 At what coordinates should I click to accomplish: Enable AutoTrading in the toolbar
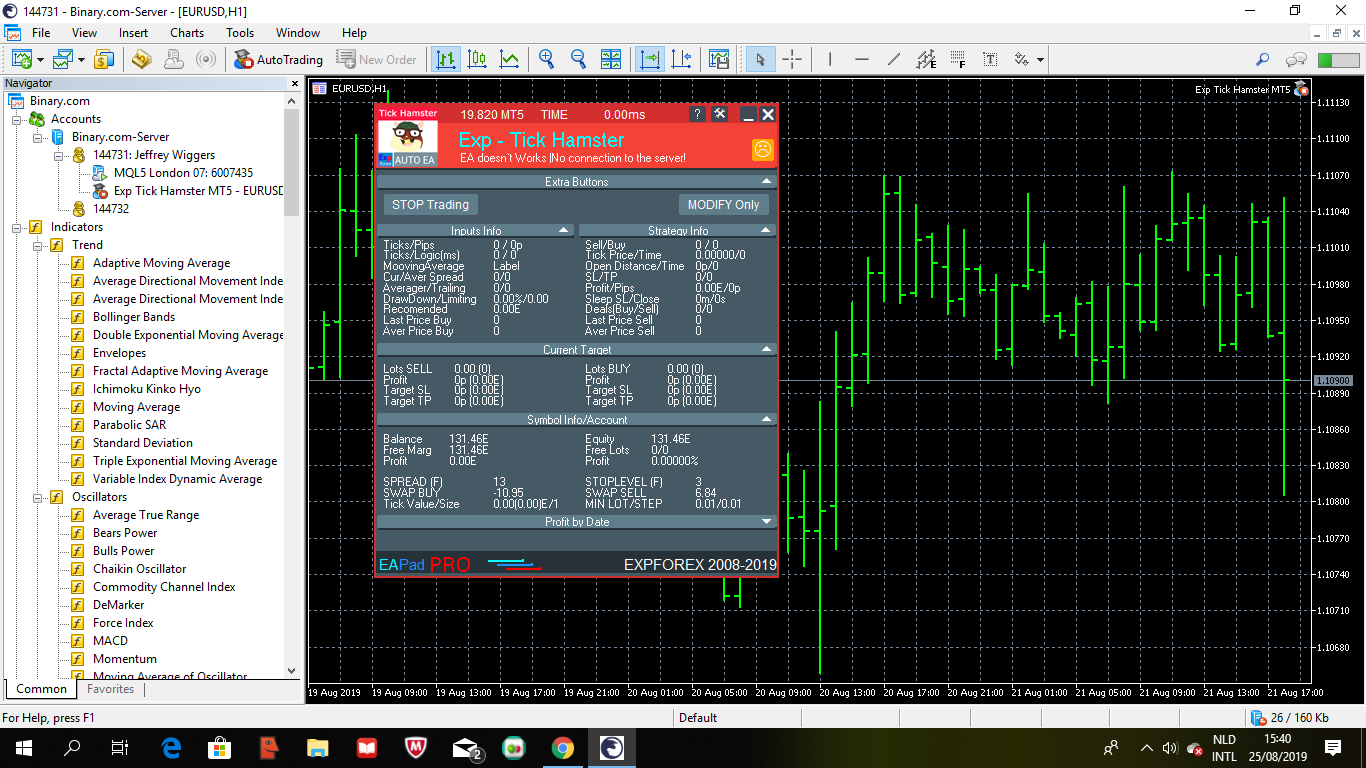279,59
